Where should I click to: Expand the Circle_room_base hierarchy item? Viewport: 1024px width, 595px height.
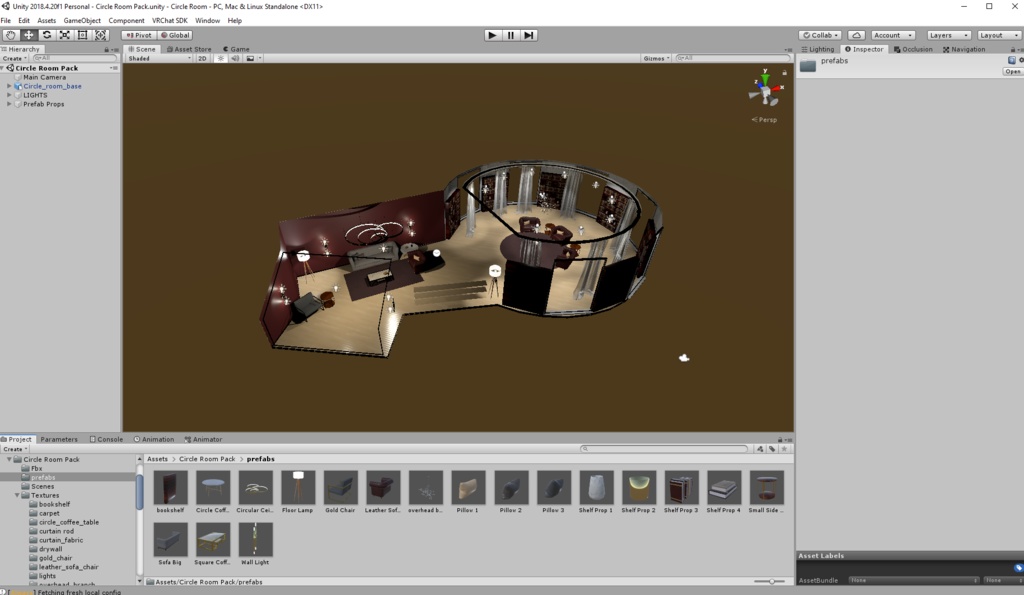pos(9,85)
